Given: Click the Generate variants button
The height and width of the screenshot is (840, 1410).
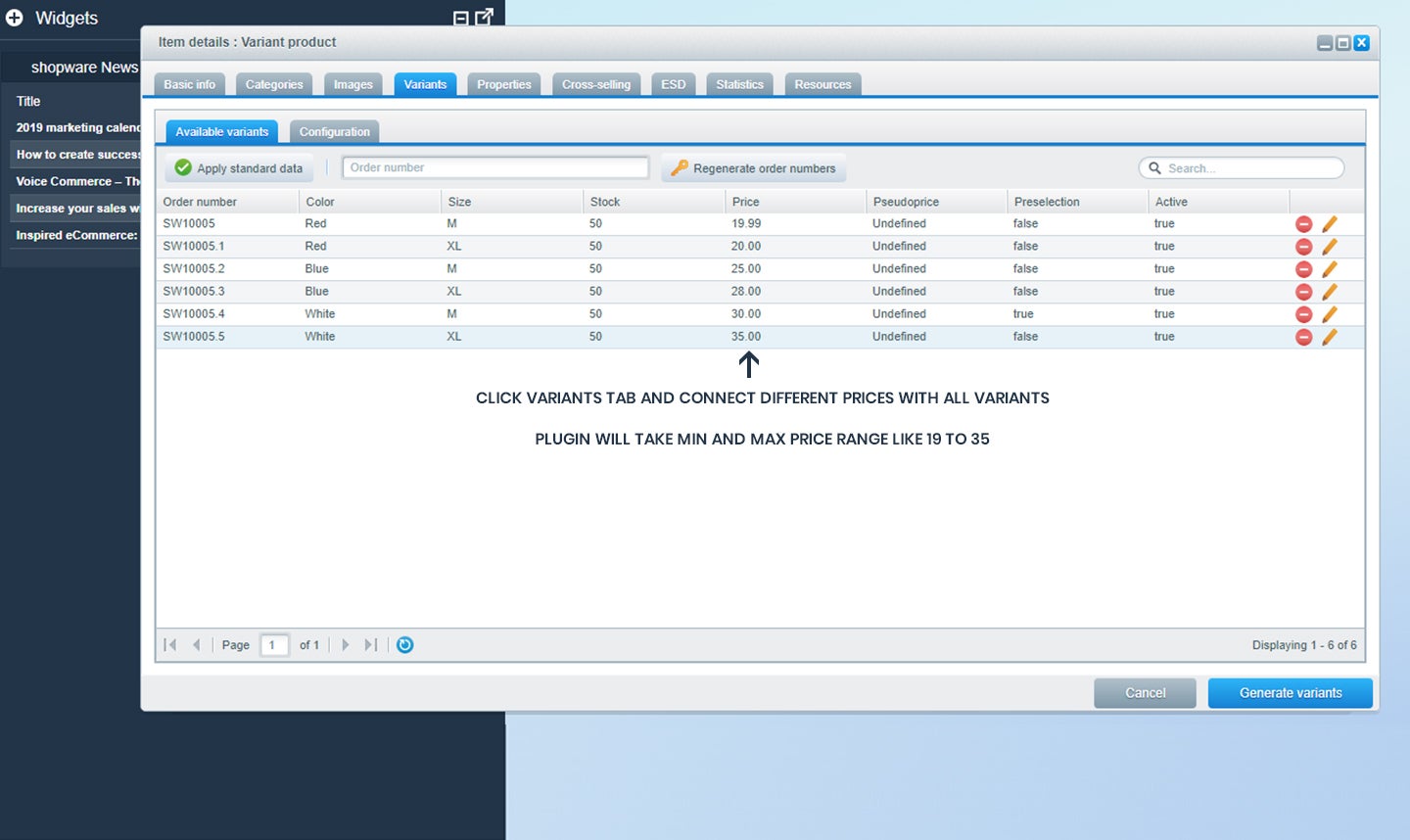Looking at the screenshot, I should (x=1291, y=693).
